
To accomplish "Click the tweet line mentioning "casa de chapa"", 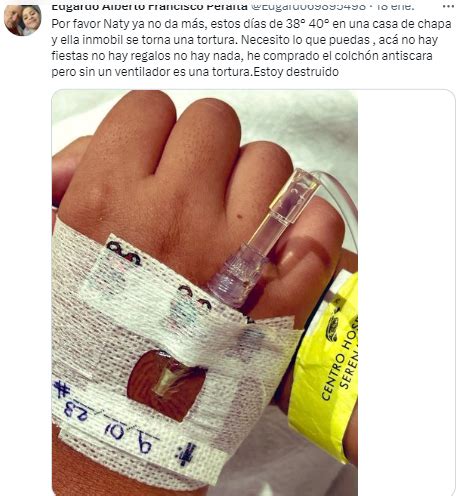I will click(251, 24).
